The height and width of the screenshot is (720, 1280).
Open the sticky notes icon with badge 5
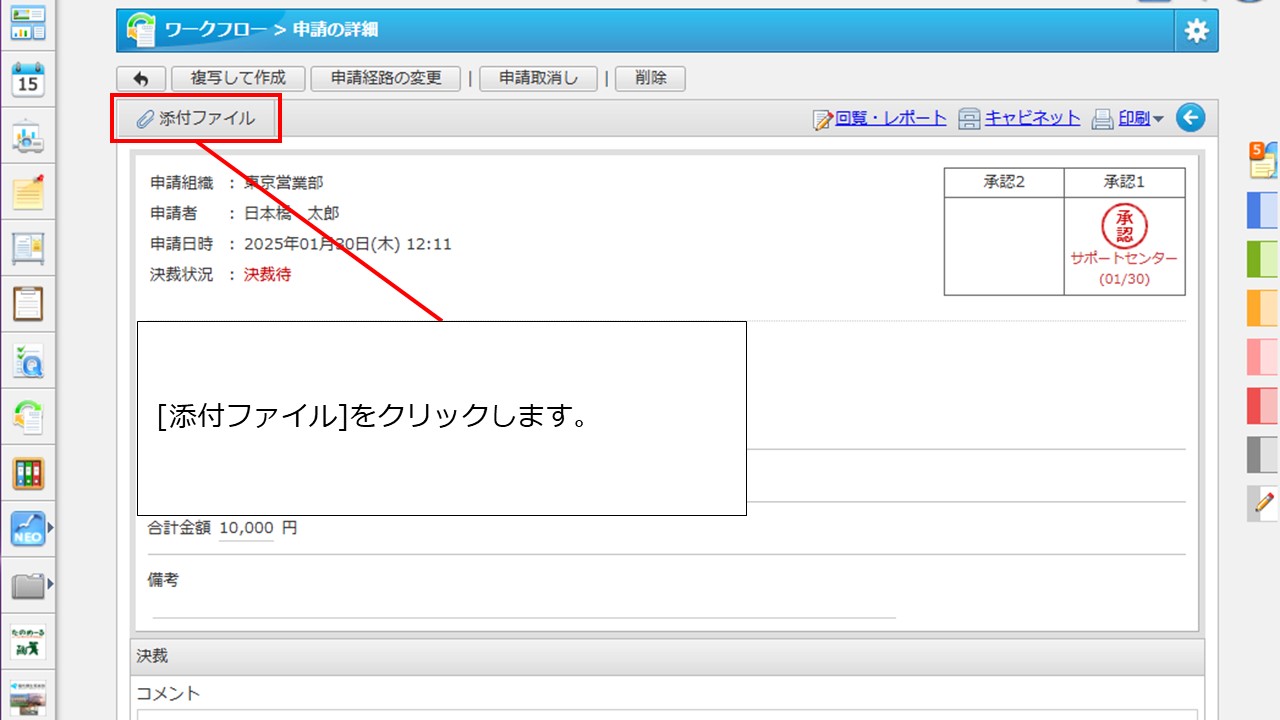tap(1264, 160)
